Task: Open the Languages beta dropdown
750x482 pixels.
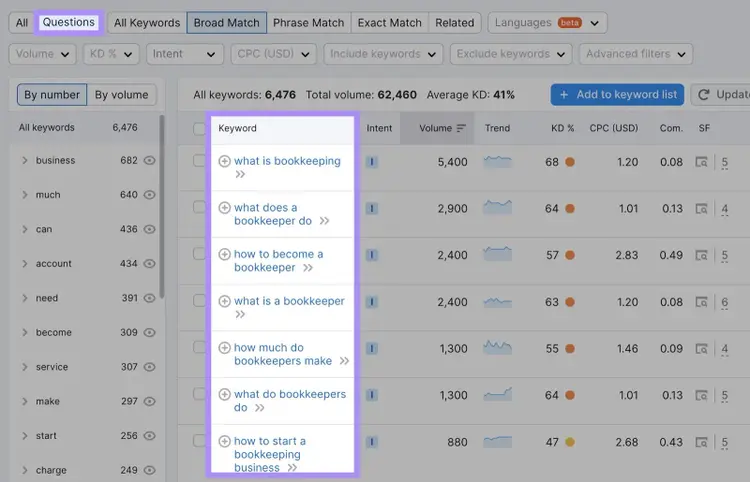Action: [547, 23]
